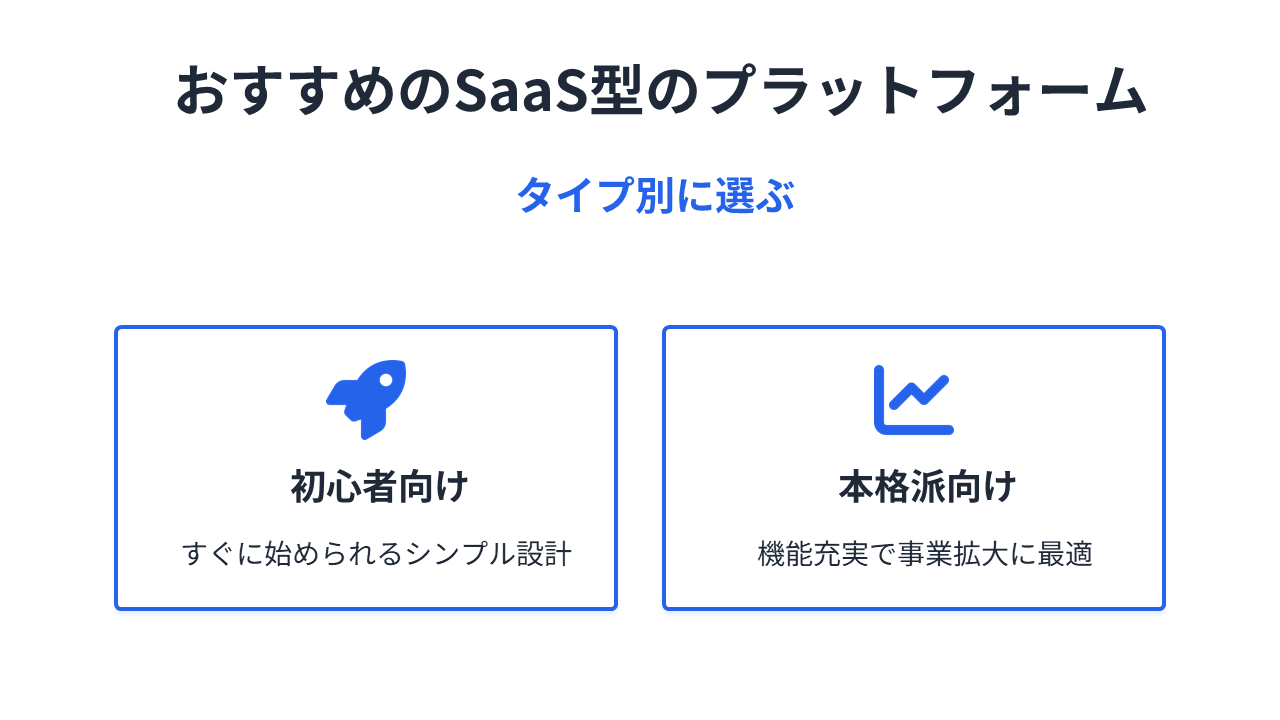Click the 初心者向け heading text

click(379, 487)
